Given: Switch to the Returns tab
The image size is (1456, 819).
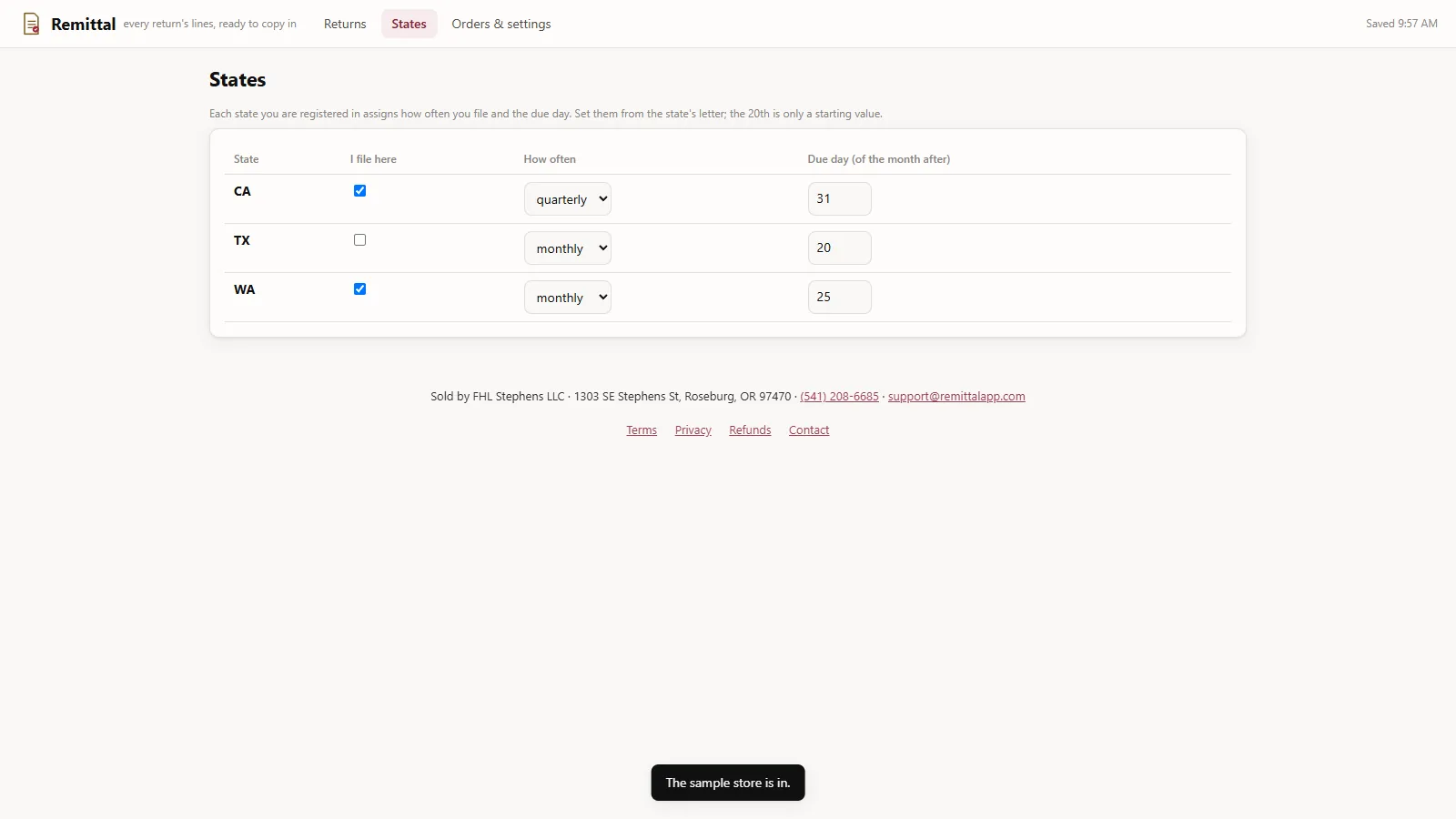Looking at the screenshot, I should tap(345, 24).
